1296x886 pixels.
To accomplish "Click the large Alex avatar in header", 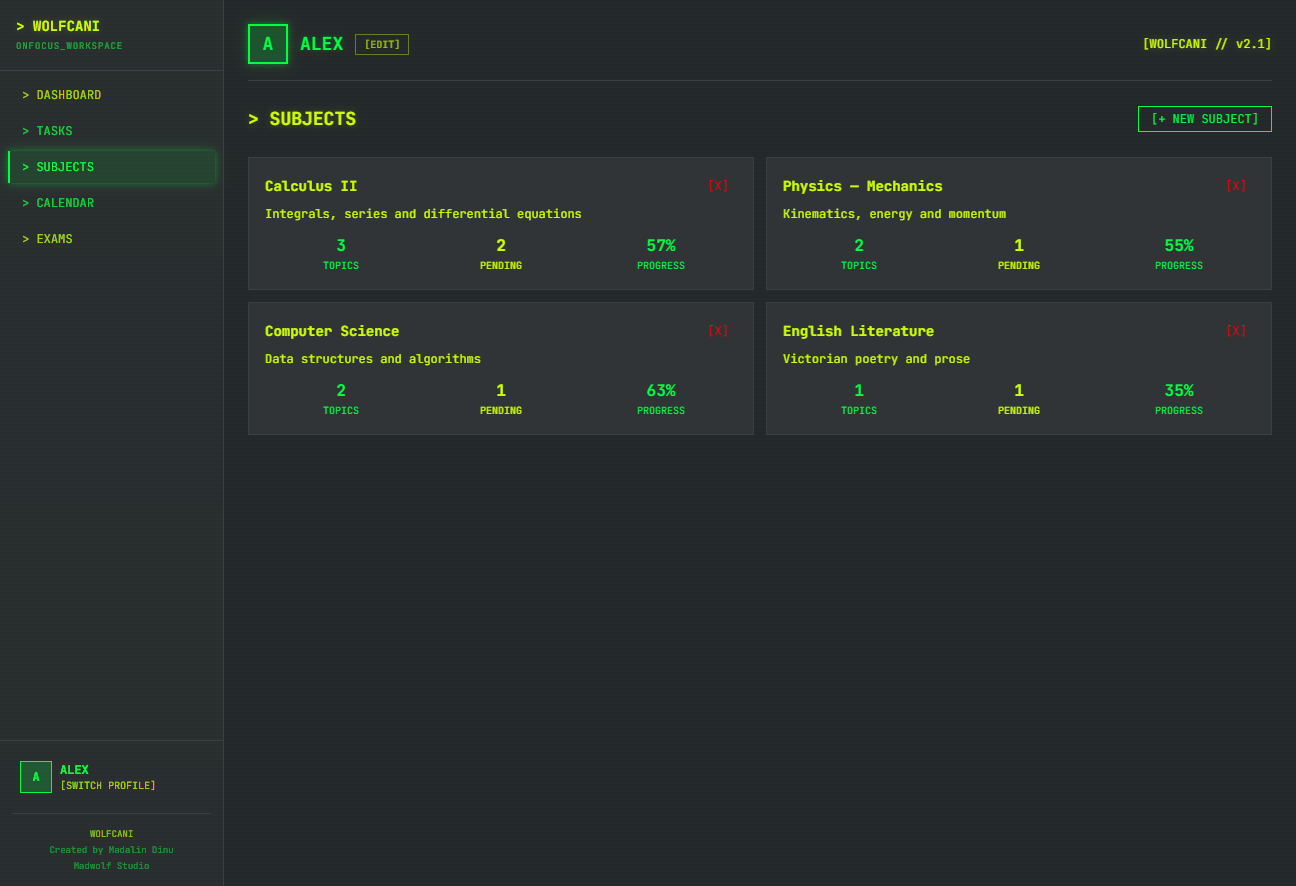I will (x=268, y=44).
